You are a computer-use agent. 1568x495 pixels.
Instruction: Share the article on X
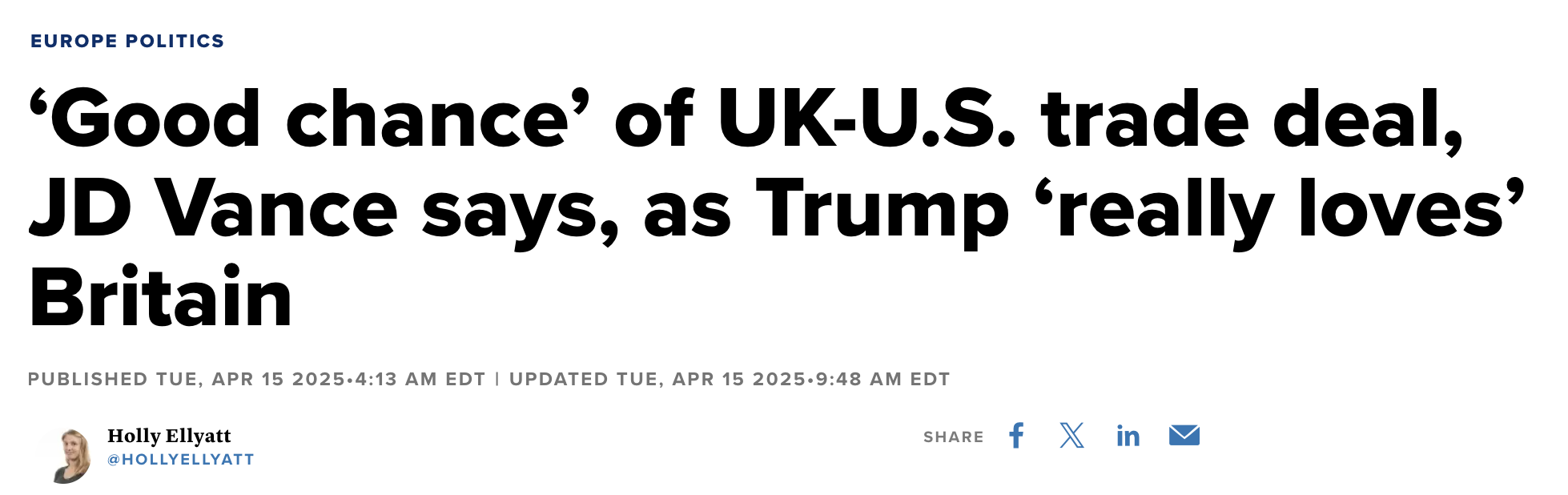pos(1071,436)
